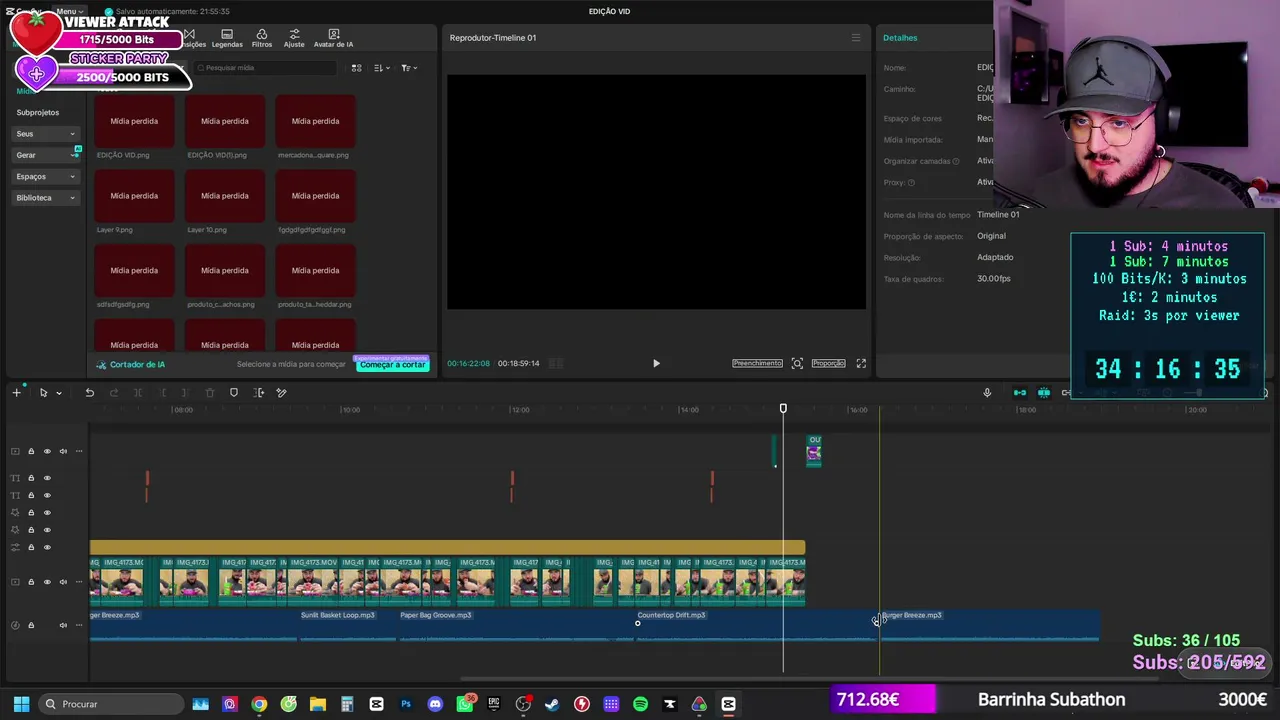Choose the selection pointer tool
The width and height of the screenshot is (1280, 720).
[43, 393]
